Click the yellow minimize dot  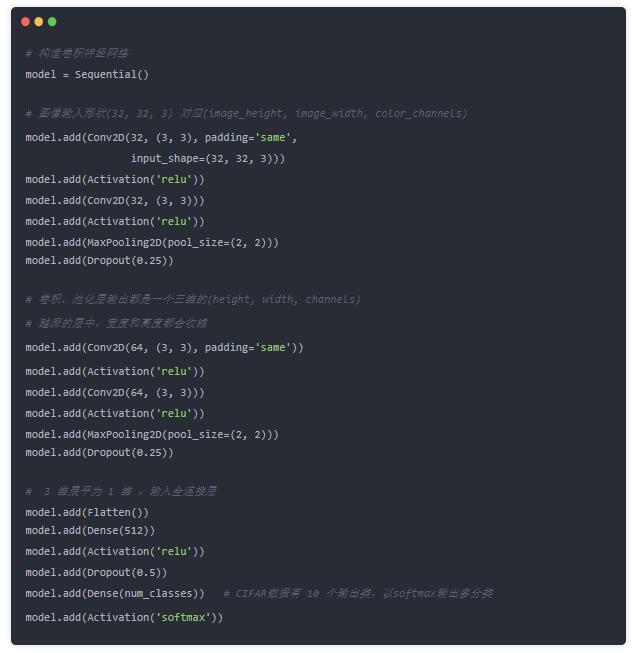coord(39,22)
